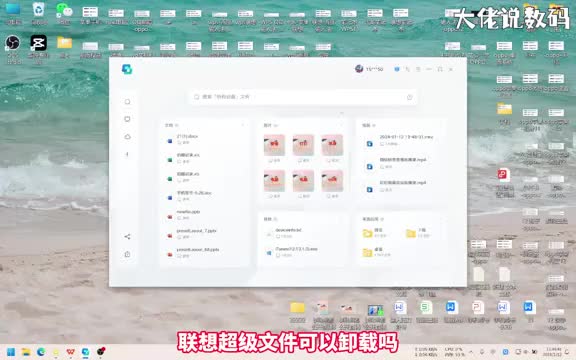The width and height of the screenshot is (576, 360).
Task: Select the first picture thumbnail in top row
Action: tap(274, 145)
